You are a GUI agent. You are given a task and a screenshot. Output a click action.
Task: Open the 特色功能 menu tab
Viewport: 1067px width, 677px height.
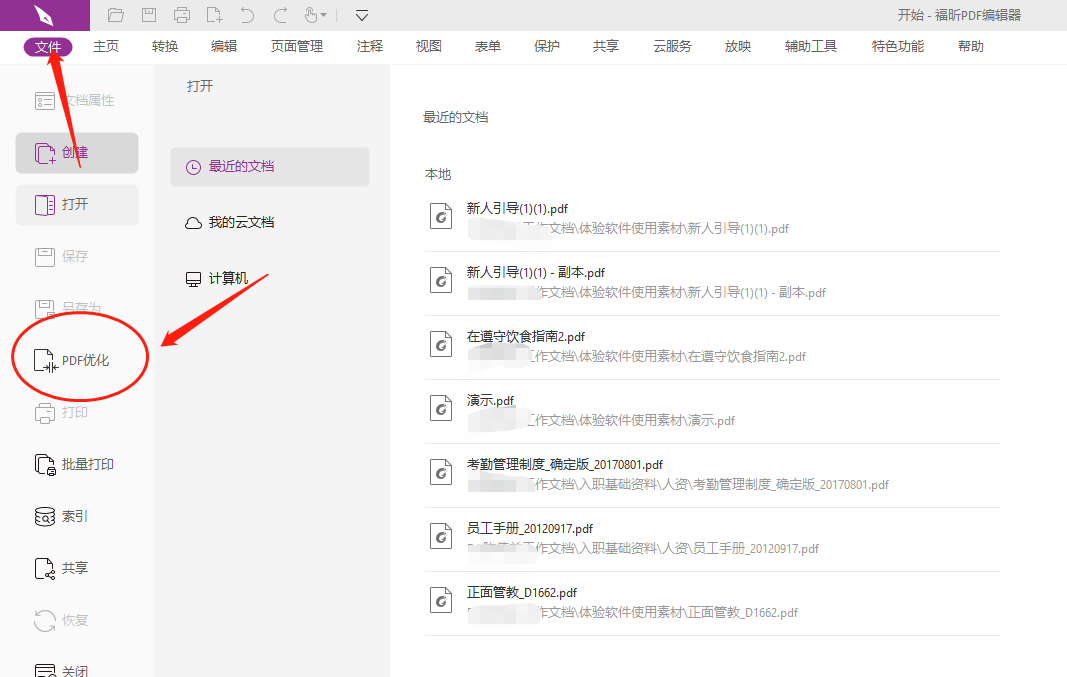(897, 45)
